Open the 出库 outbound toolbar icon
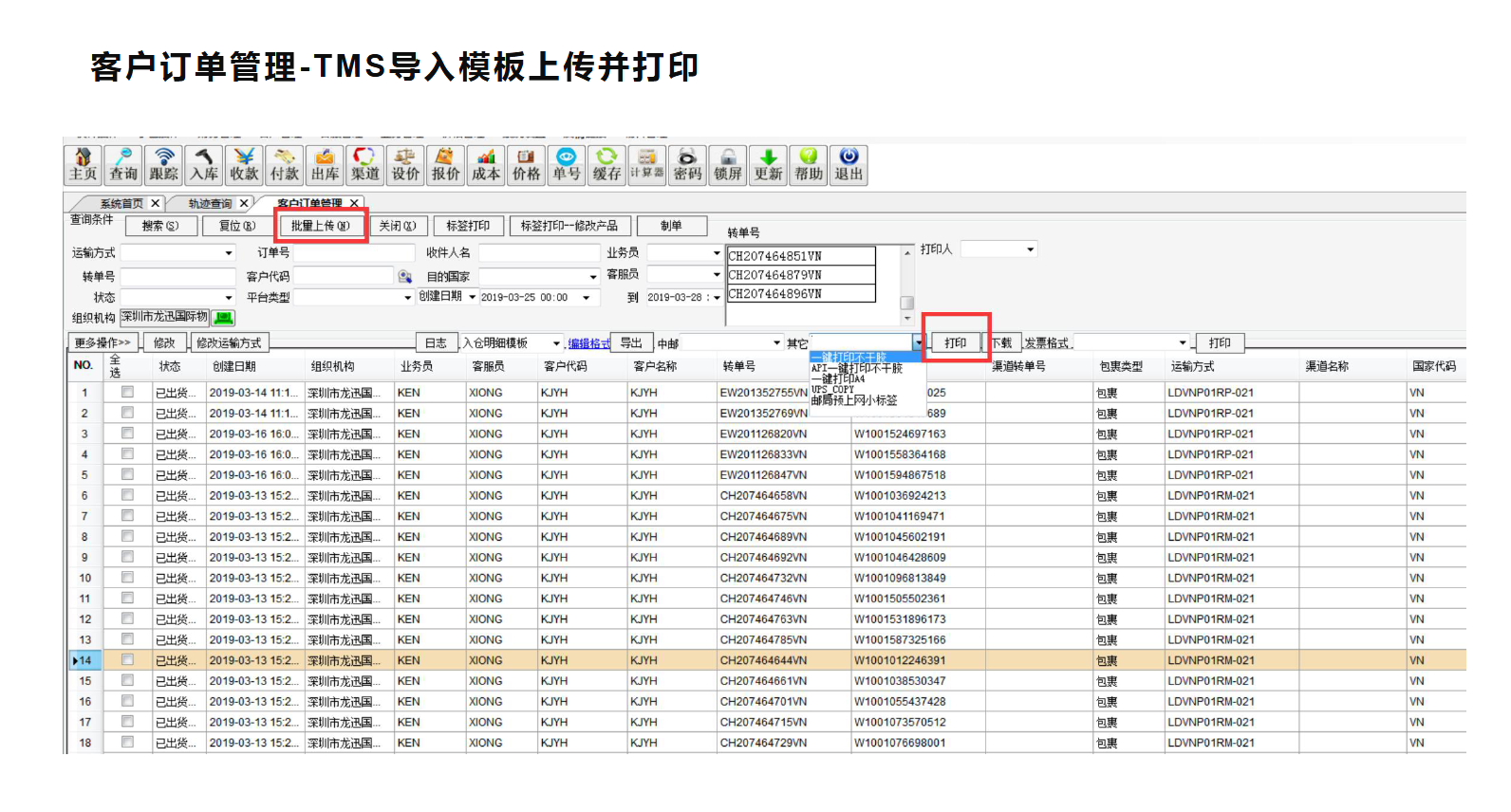 point(326,165)
